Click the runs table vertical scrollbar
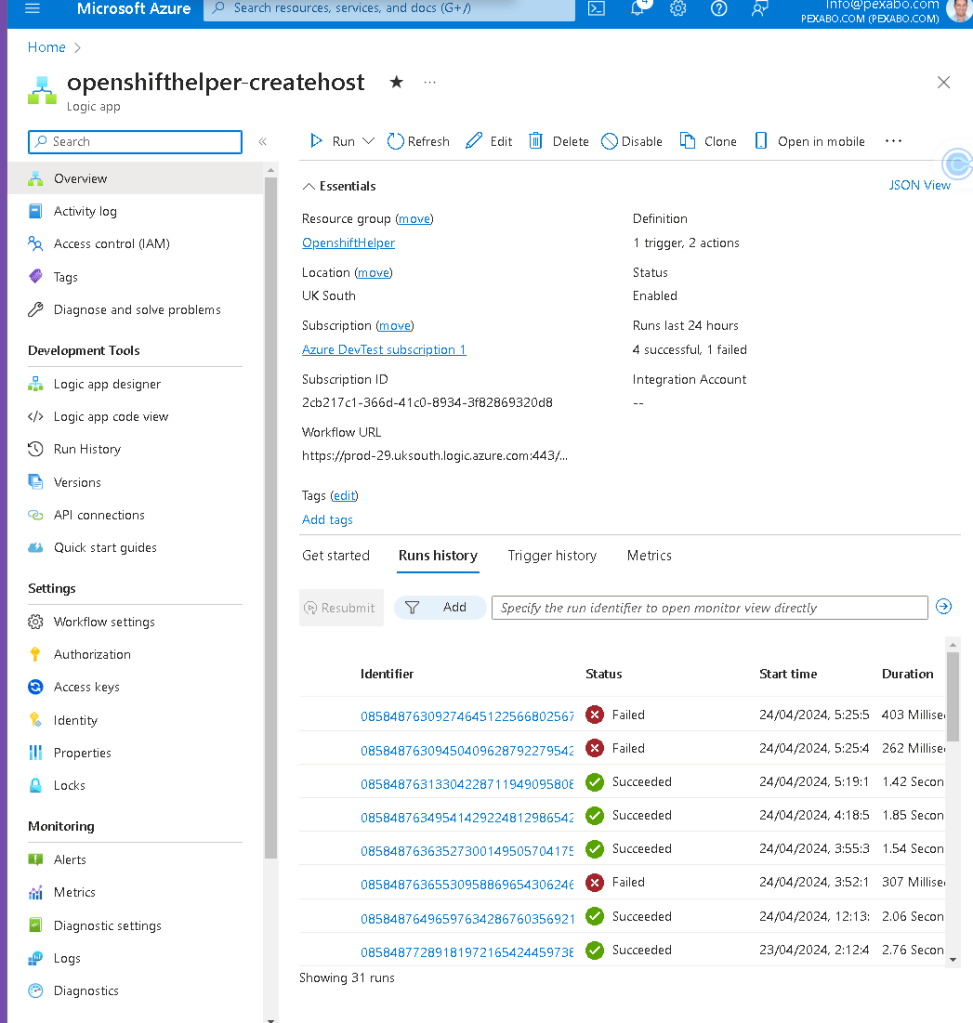 pyautogui.click(x=953, y=697)
